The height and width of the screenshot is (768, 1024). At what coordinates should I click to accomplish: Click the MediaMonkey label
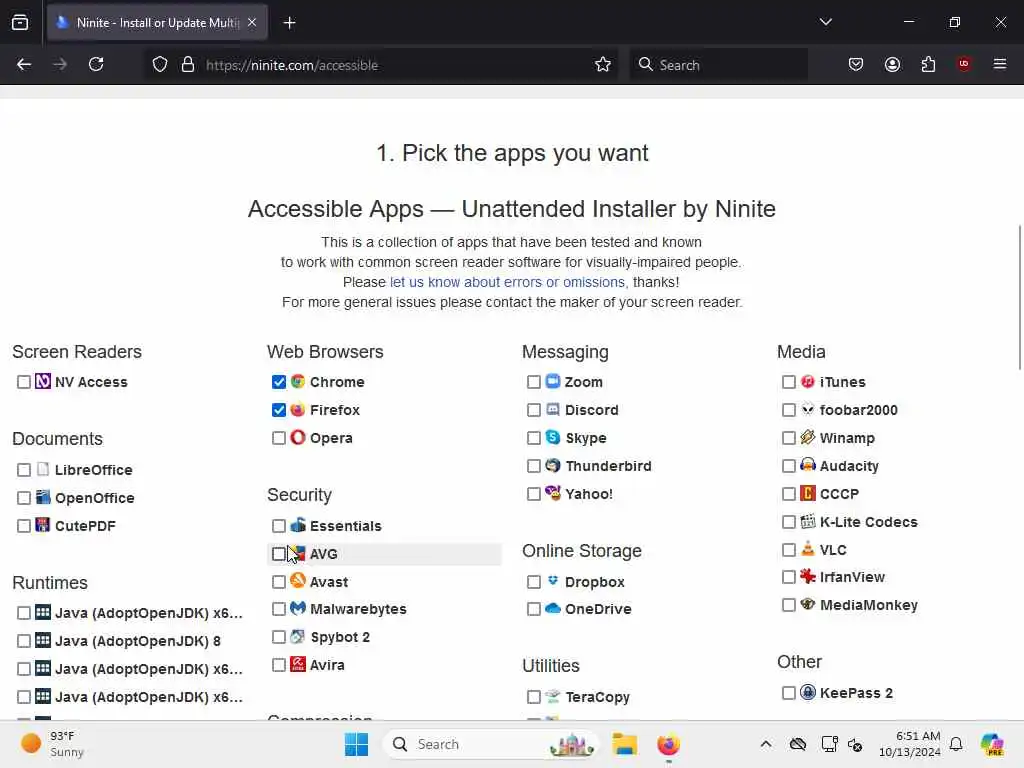coord(869,605)
